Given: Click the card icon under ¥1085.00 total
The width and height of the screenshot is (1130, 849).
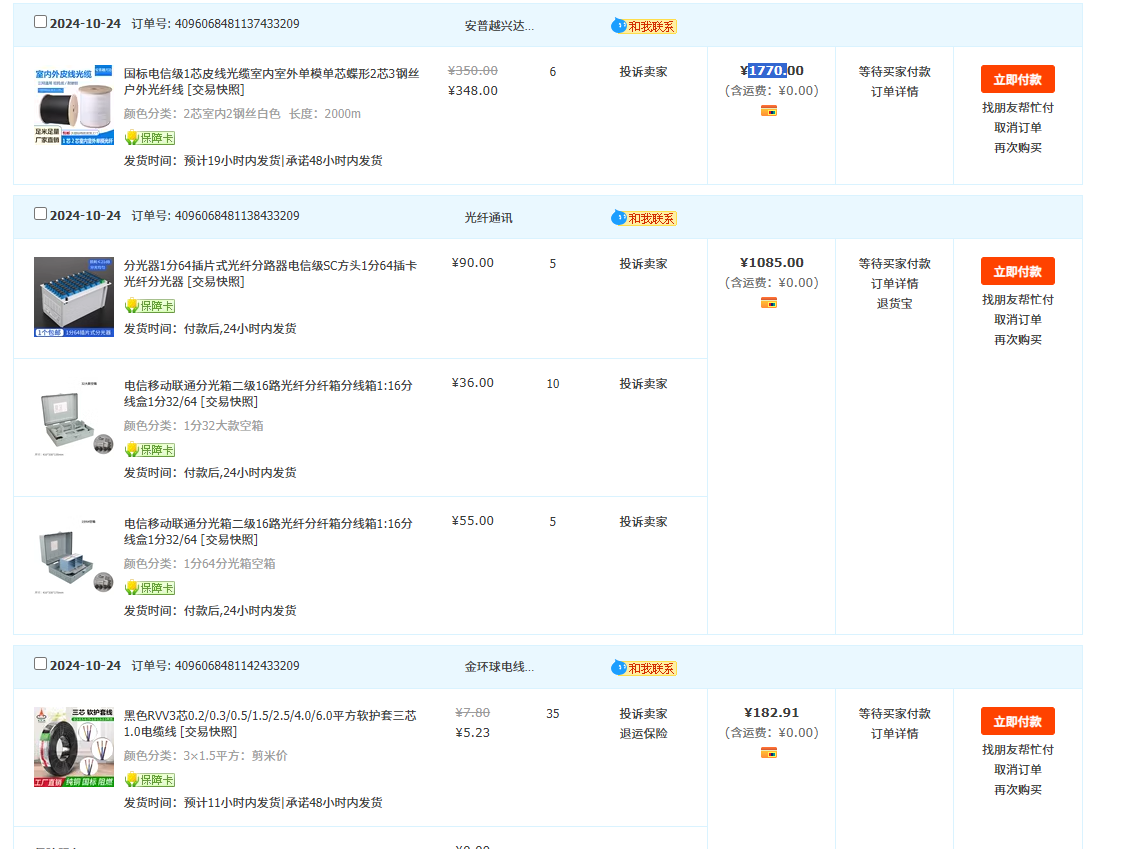Looking at the screenshot, I should 769,303.
